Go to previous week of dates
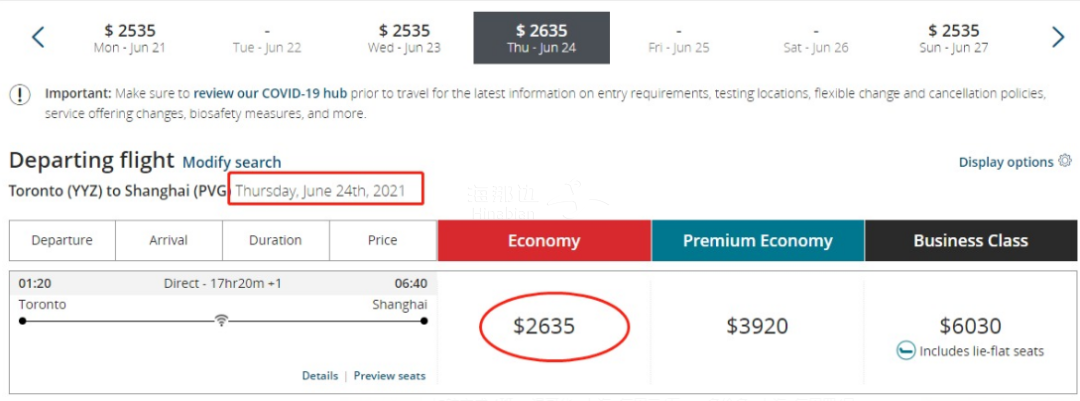 pos(39,37)
